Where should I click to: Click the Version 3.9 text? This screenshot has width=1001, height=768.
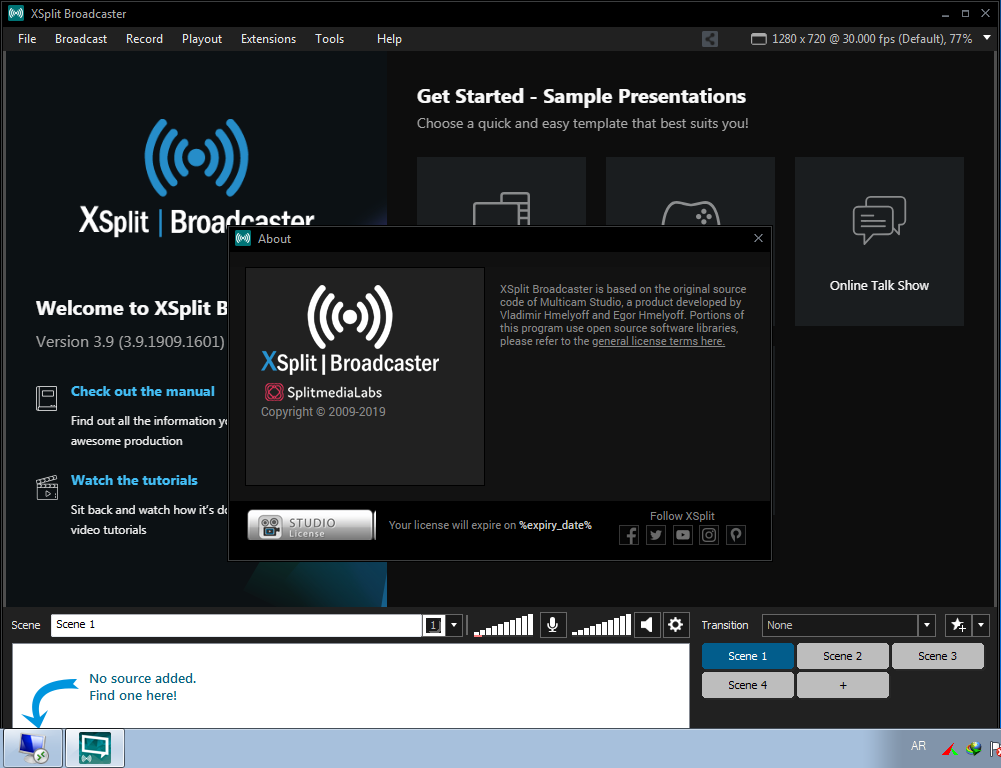pyautogui.click(x=130, y=342)
